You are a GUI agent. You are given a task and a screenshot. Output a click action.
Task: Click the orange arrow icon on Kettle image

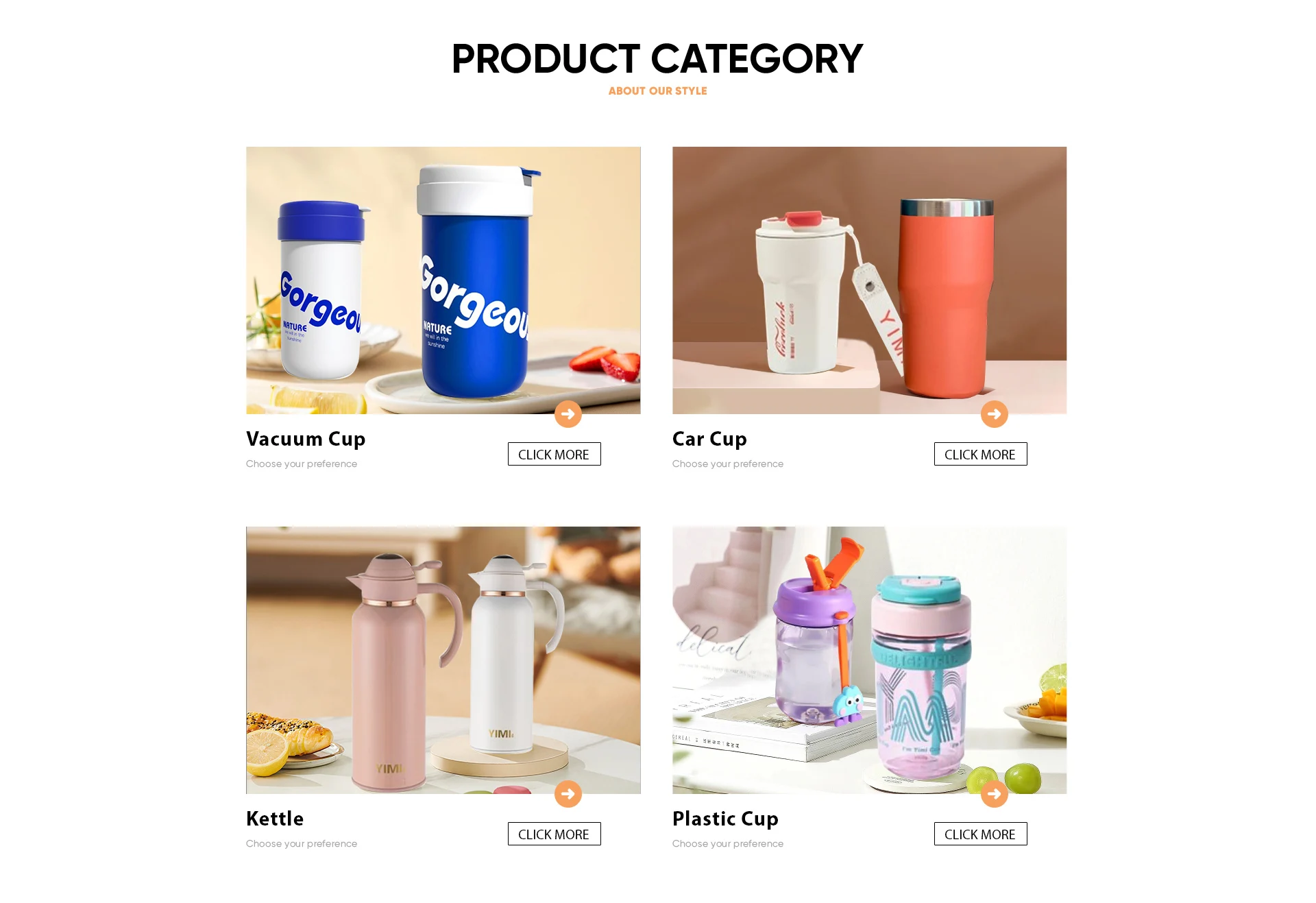tap(568, 794)
